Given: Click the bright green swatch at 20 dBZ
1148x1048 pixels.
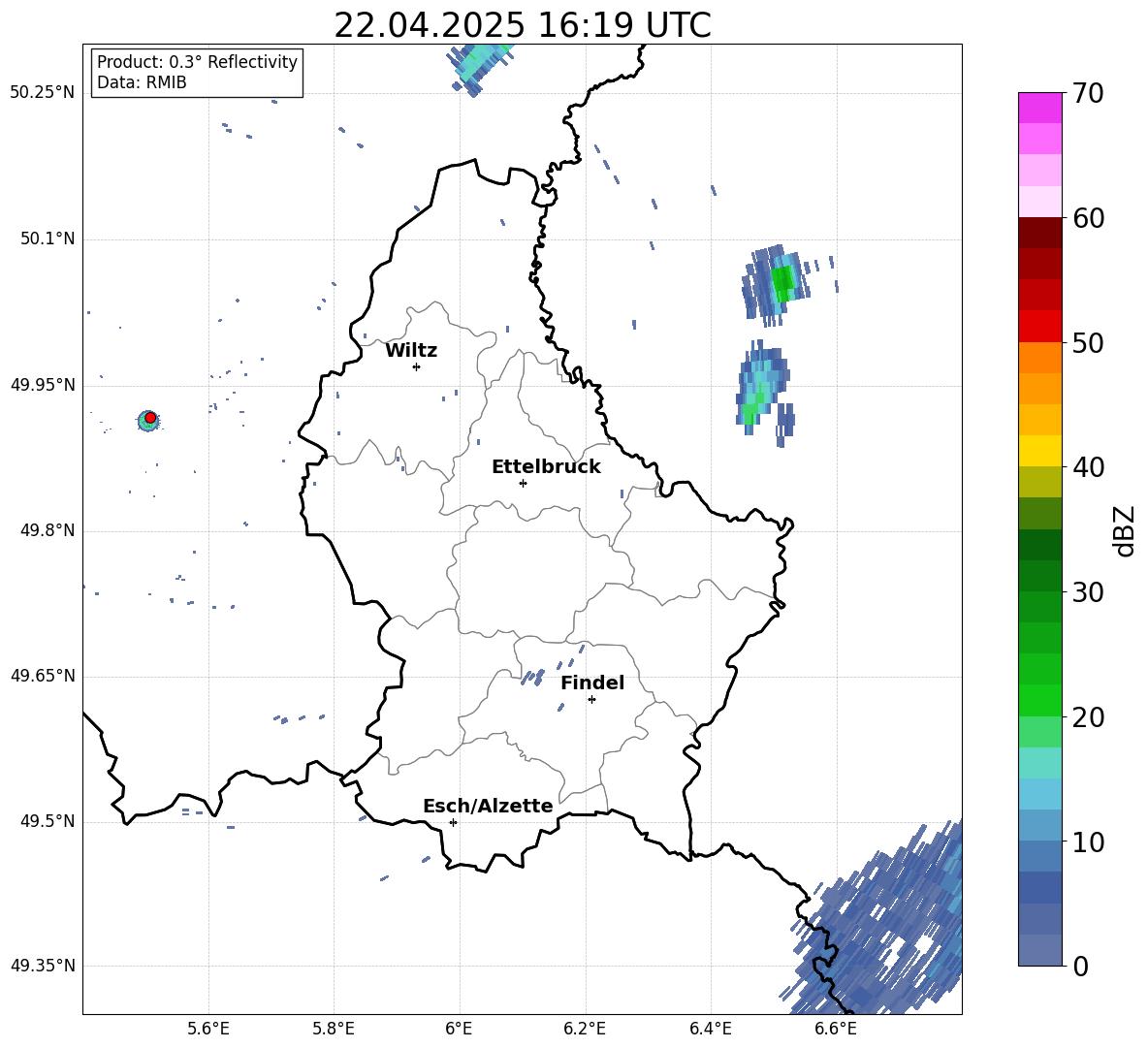Looking at the screenshot, I should coord(1039,700).
